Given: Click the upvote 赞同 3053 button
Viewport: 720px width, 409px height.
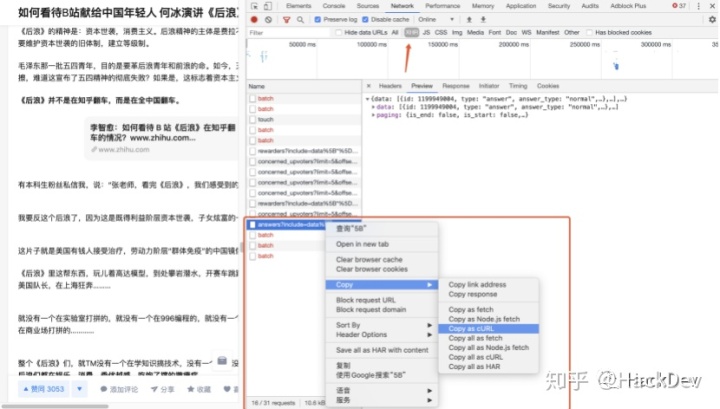Looking at the screenshot, I should tap(44, 389).
